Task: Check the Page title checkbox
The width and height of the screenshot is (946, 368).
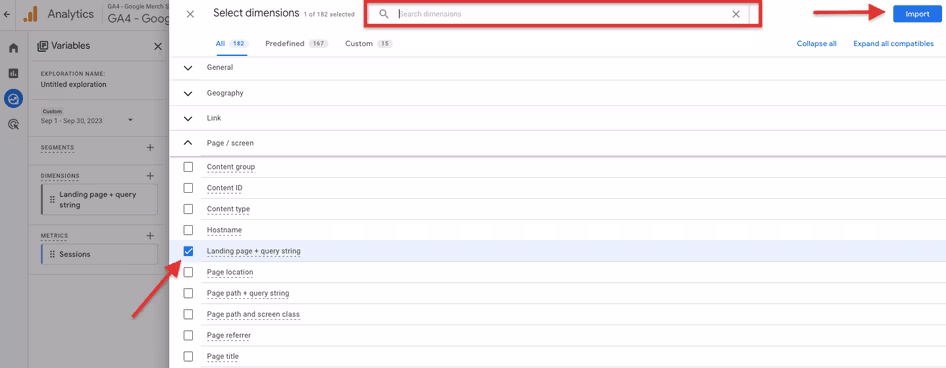Action: 188,357
